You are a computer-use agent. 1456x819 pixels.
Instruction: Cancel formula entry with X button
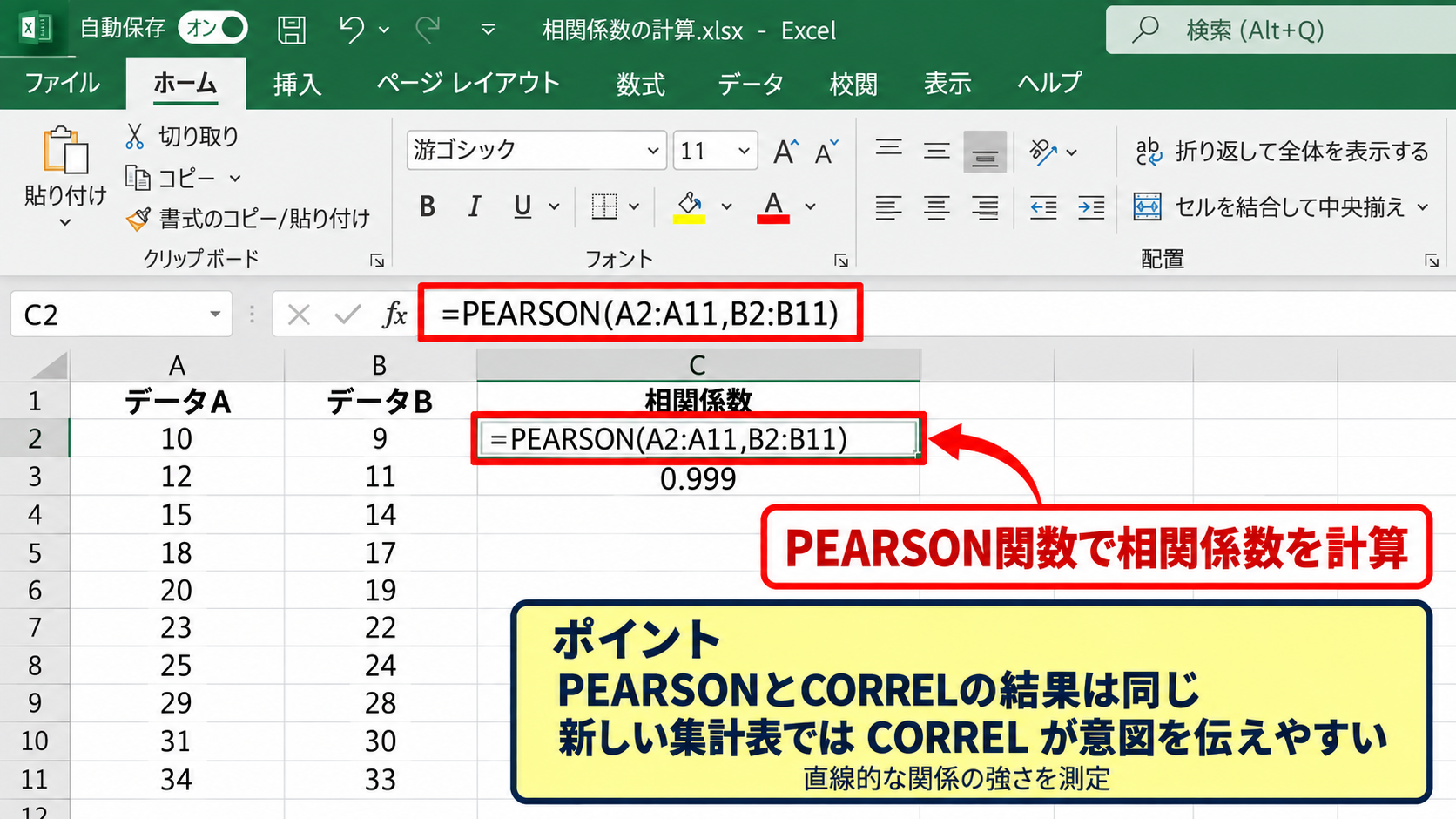pos(299,315)
